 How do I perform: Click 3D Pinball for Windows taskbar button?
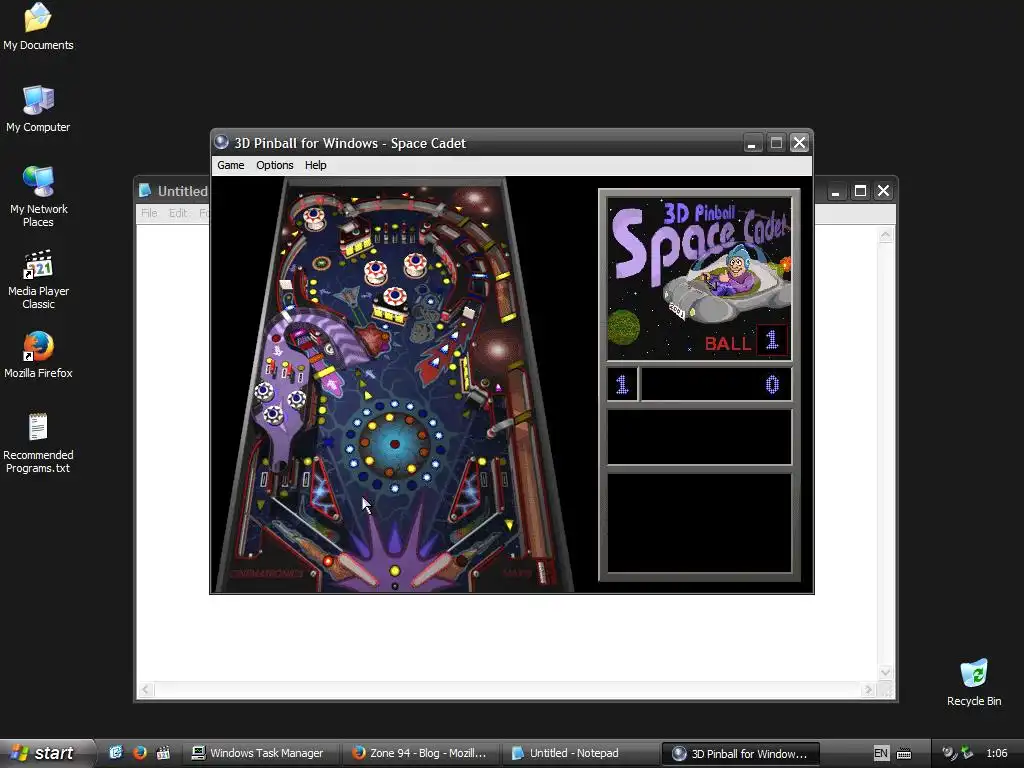pos(741,753)
